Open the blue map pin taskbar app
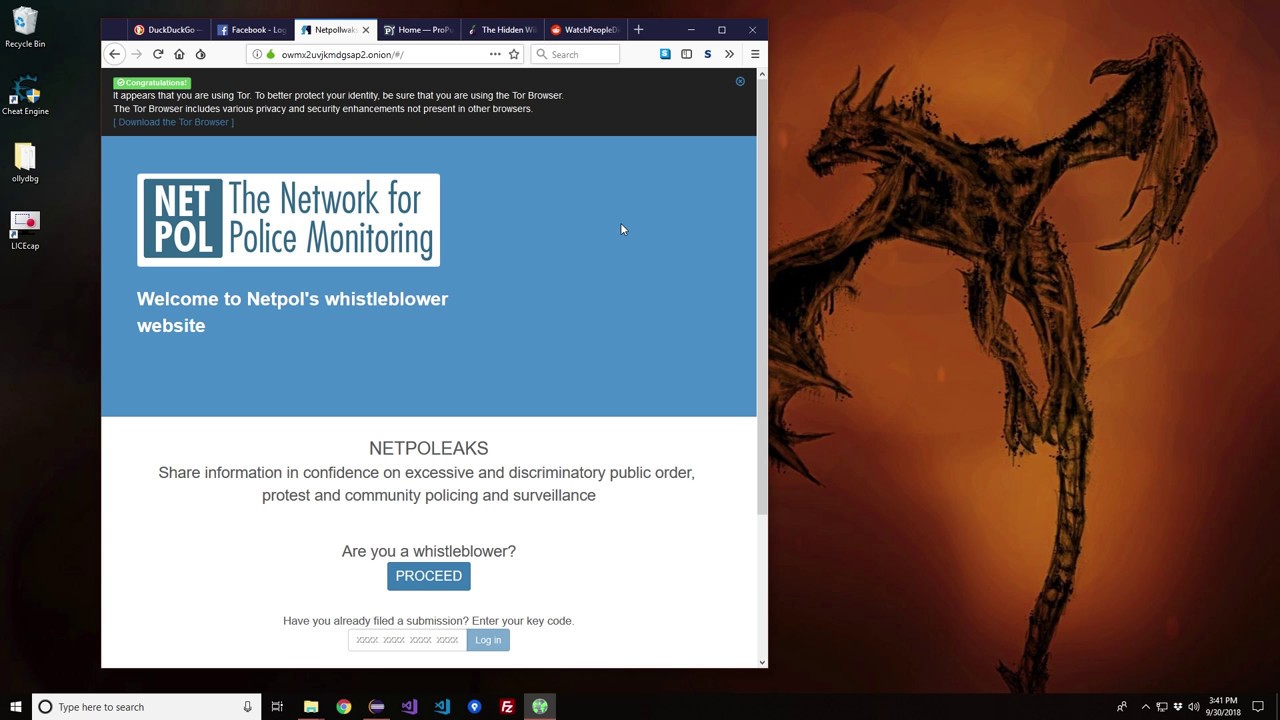The width and height of the screenshot is (1280, 720). coord(474,707)
